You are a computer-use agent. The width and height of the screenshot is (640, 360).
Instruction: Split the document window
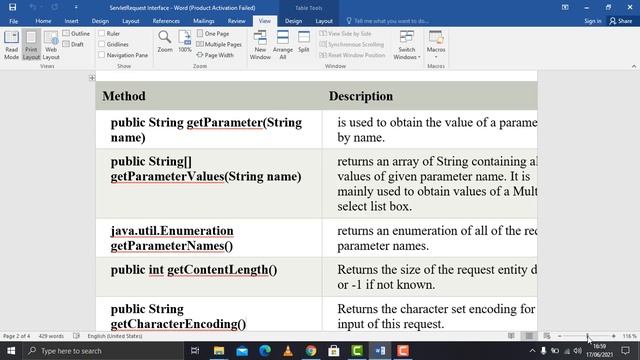pos(304,42)
